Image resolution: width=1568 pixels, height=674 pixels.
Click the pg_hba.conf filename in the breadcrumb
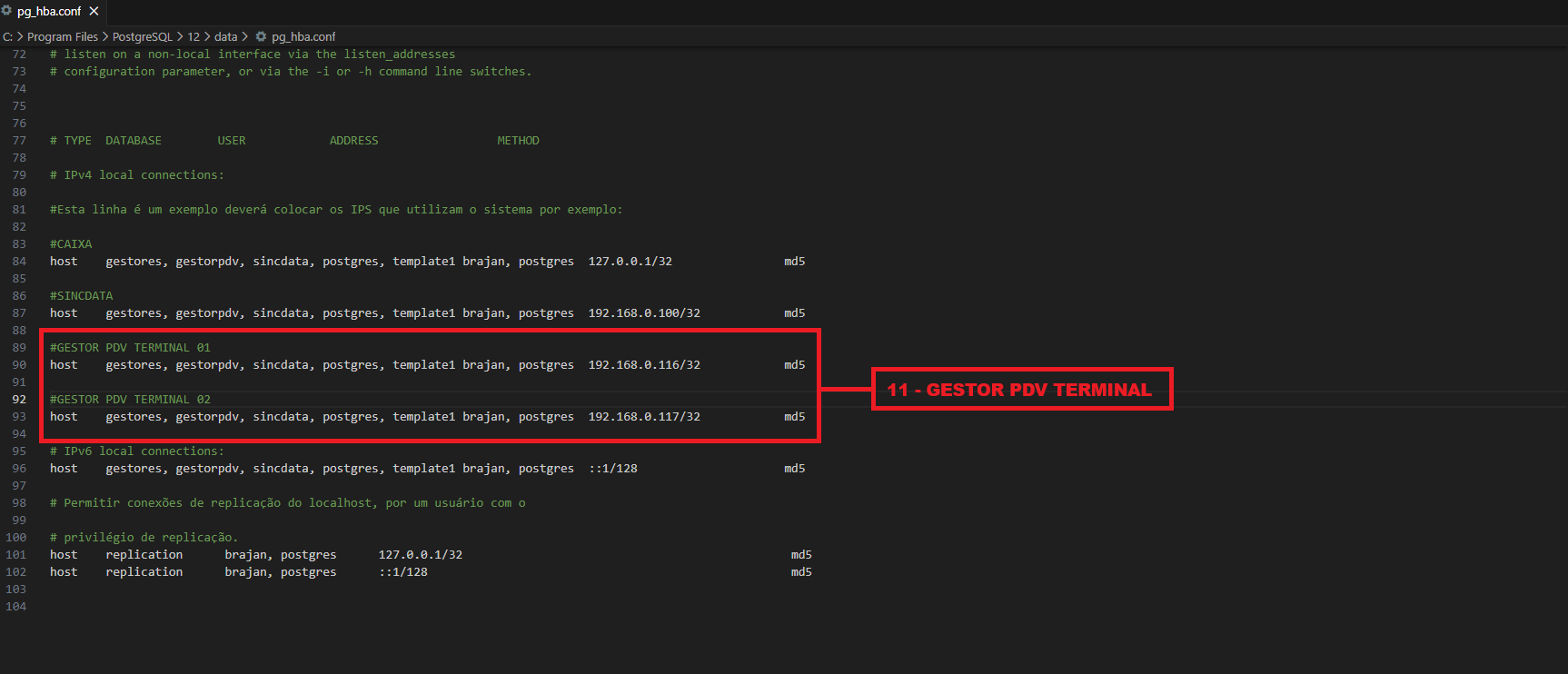point(303,36)
